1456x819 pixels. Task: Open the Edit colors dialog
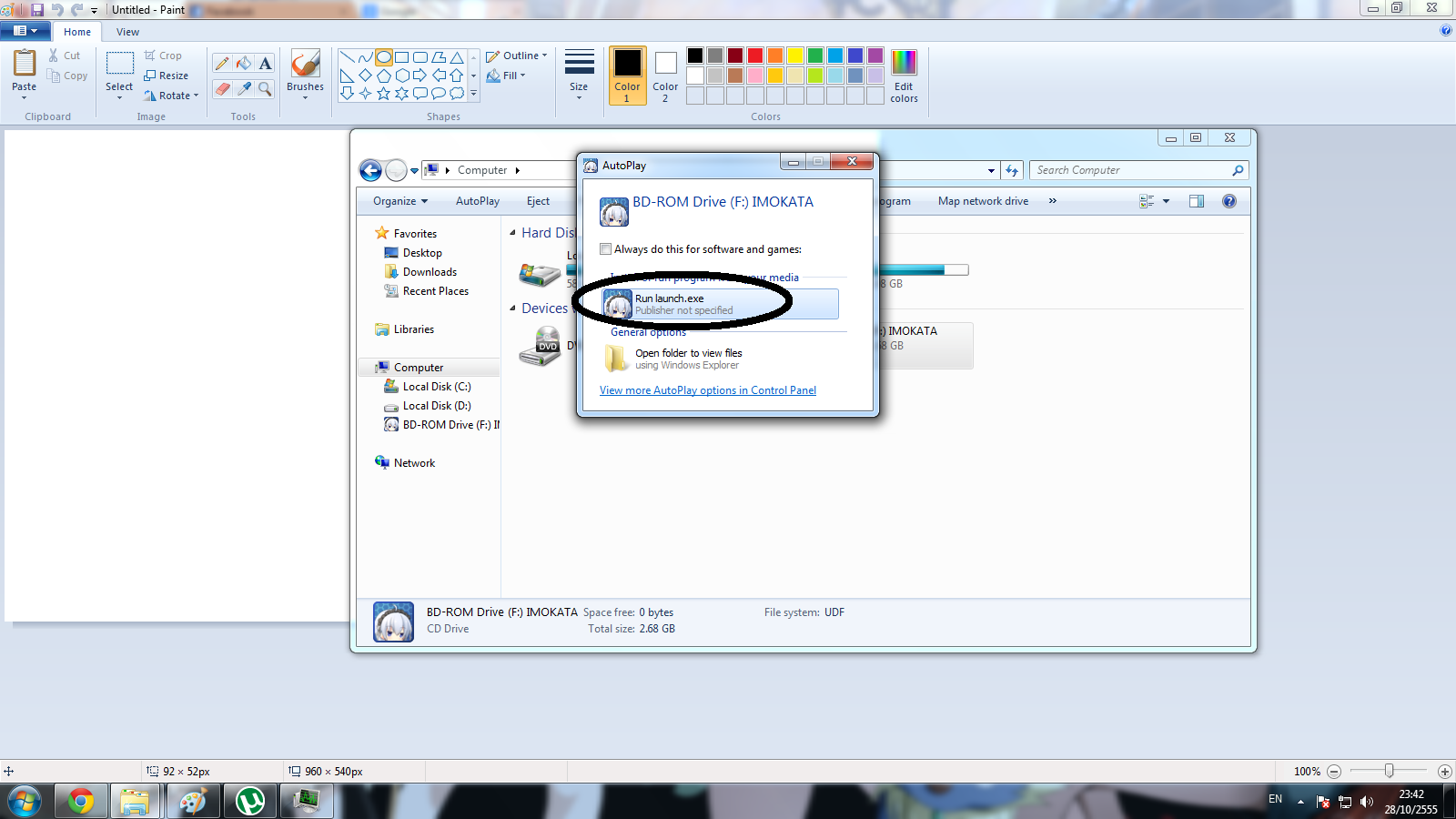[904, 76]
